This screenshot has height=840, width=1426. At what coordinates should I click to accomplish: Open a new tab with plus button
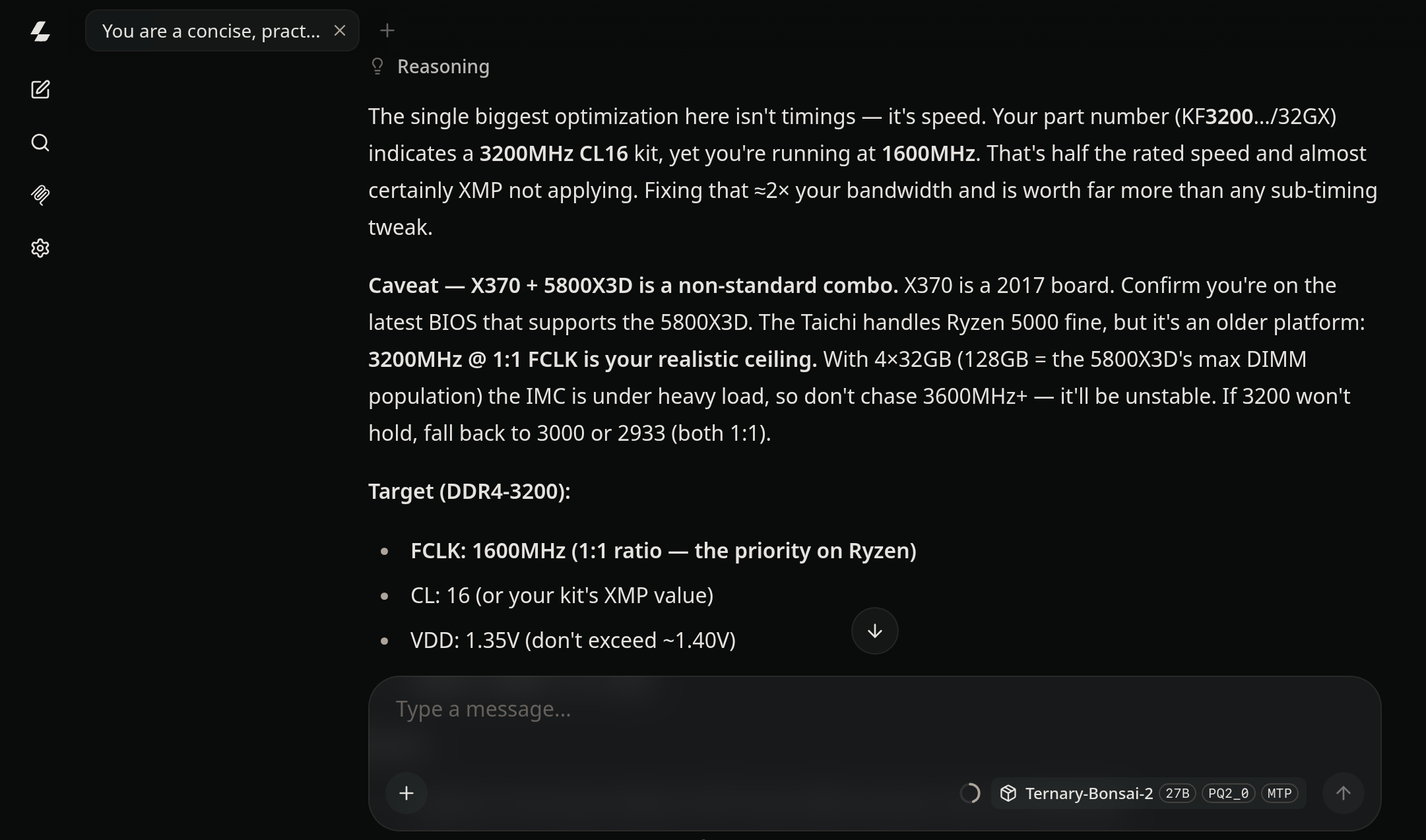tap(387, 30)
